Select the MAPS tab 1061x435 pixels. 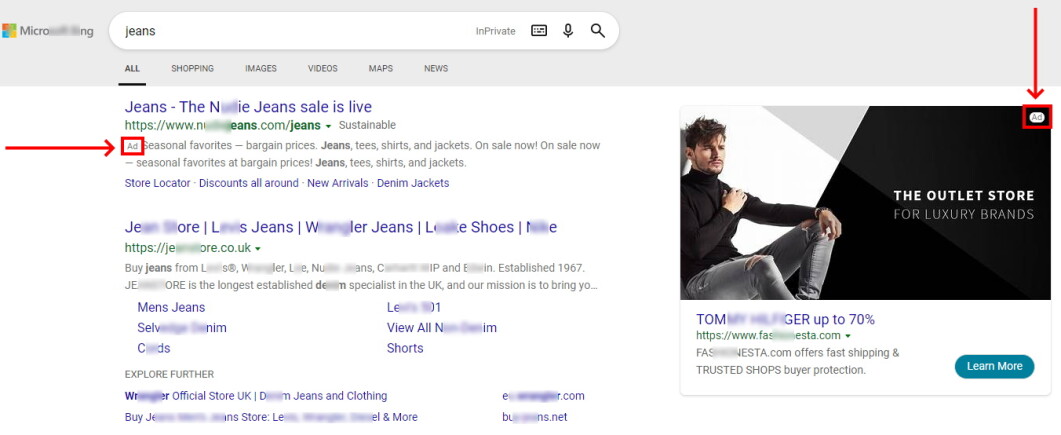pos(381,68)
